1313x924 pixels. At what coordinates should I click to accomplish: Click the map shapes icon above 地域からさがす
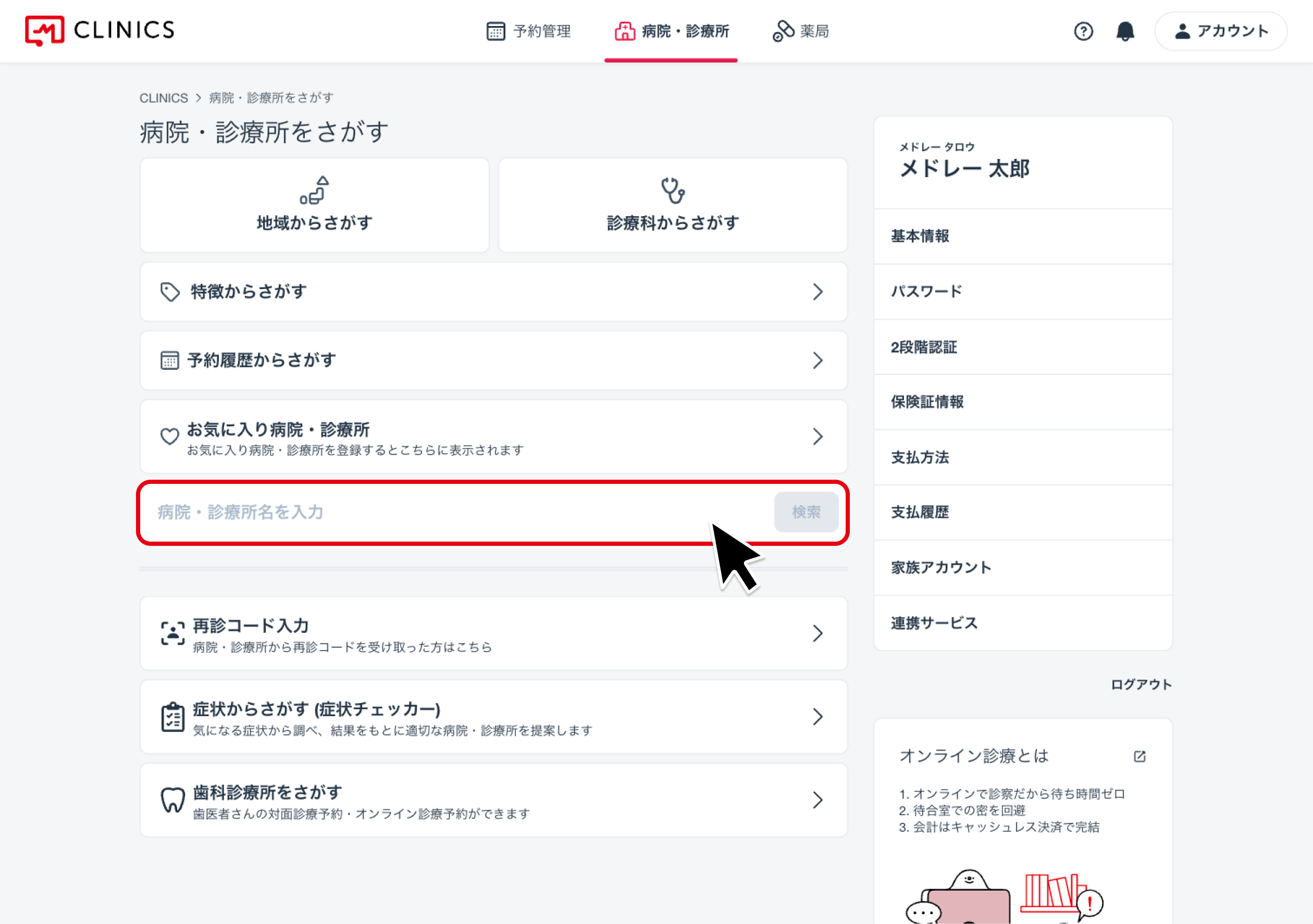tap(315, 190)
